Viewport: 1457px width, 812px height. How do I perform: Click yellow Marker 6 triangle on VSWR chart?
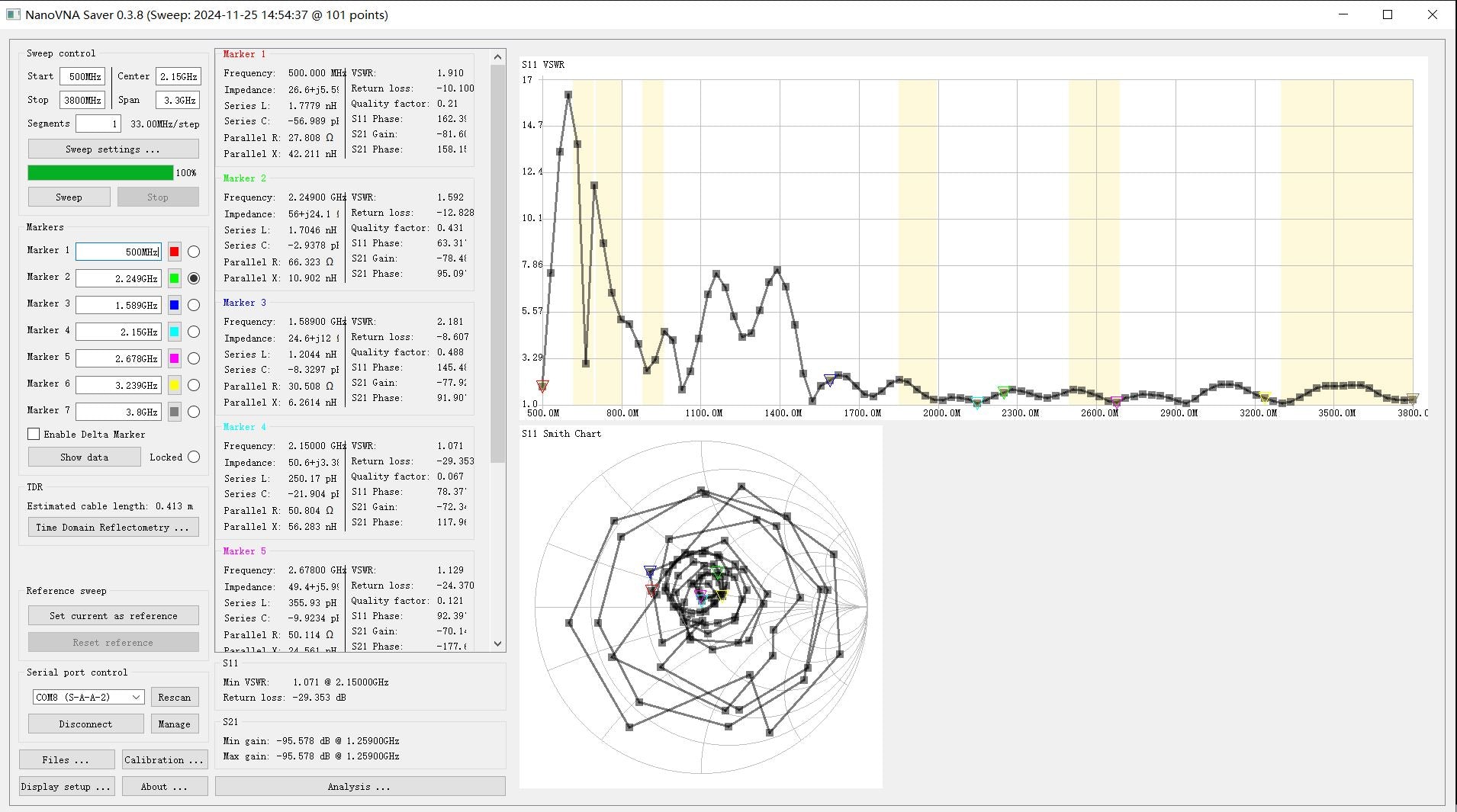[x=1265, y=398]
